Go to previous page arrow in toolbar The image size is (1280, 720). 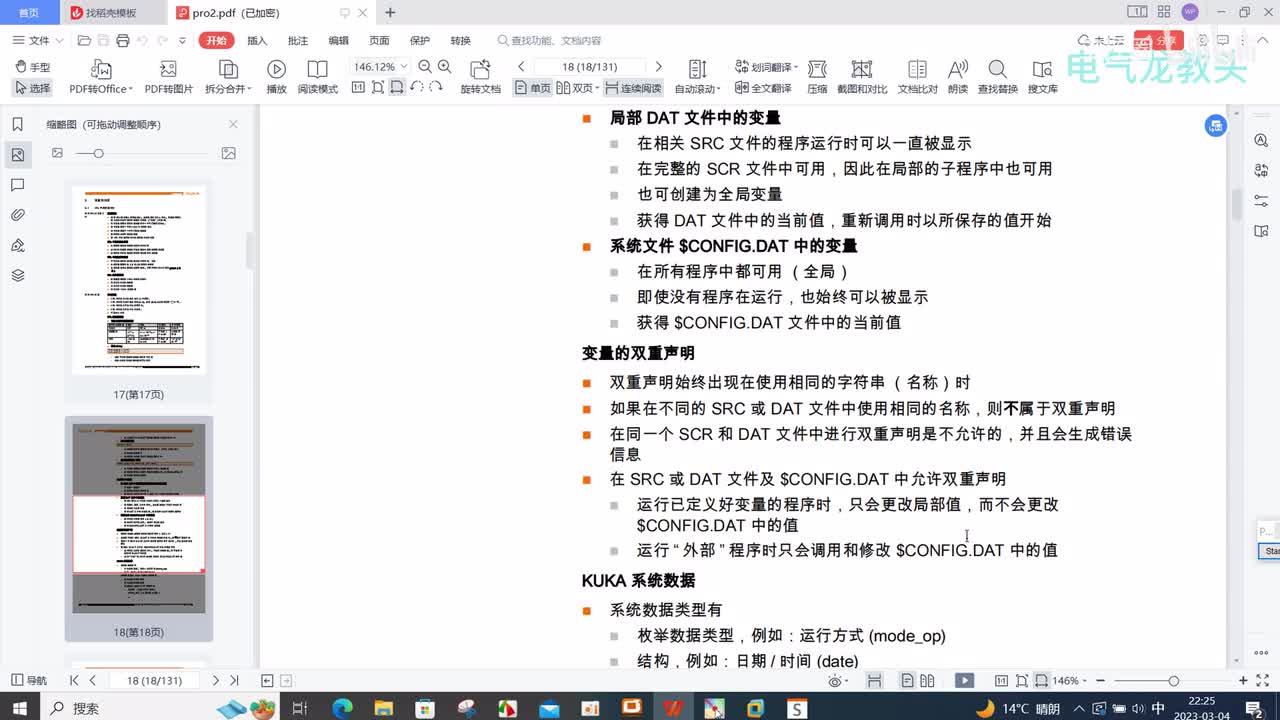coord(521,67)
